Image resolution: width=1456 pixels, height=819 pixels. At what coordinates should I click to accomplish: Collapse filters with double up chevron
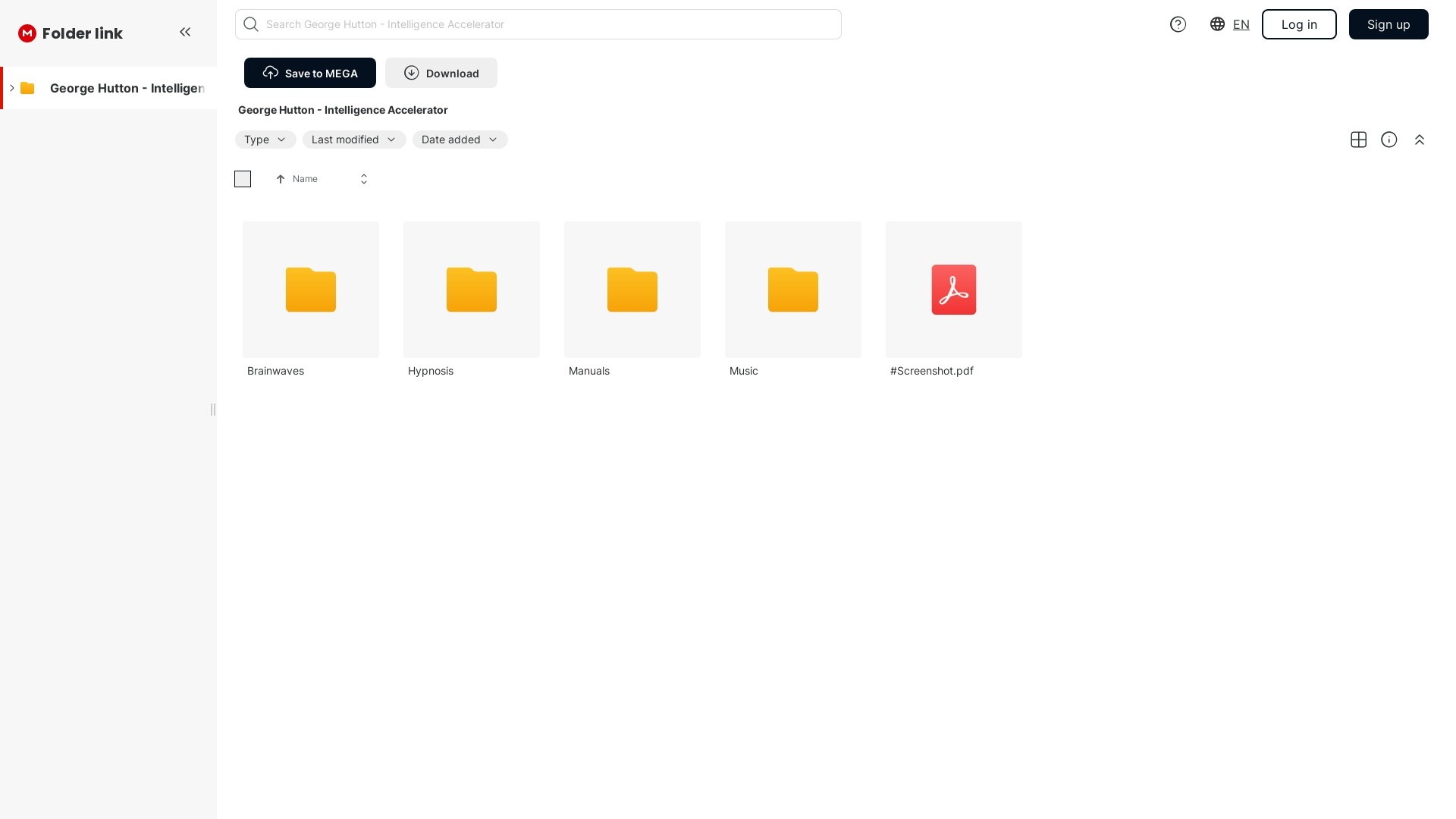[1419, 140]
